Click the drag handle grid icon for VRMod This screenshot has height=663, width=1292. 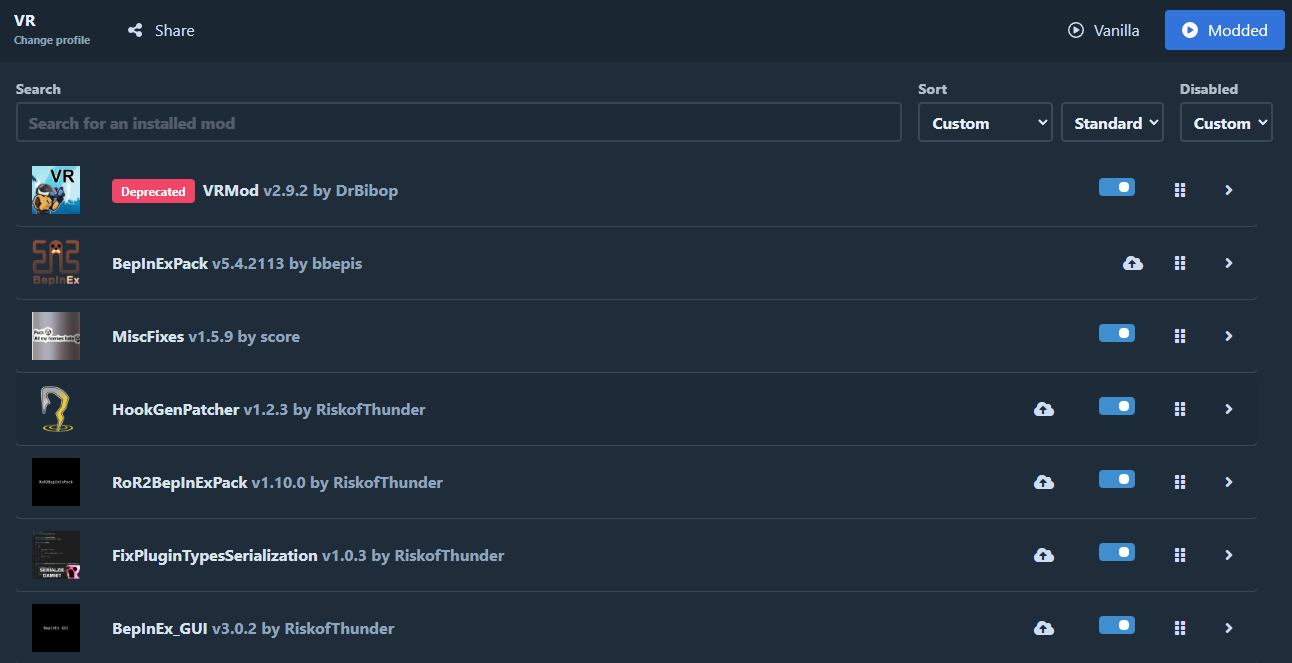point(1180,190)
